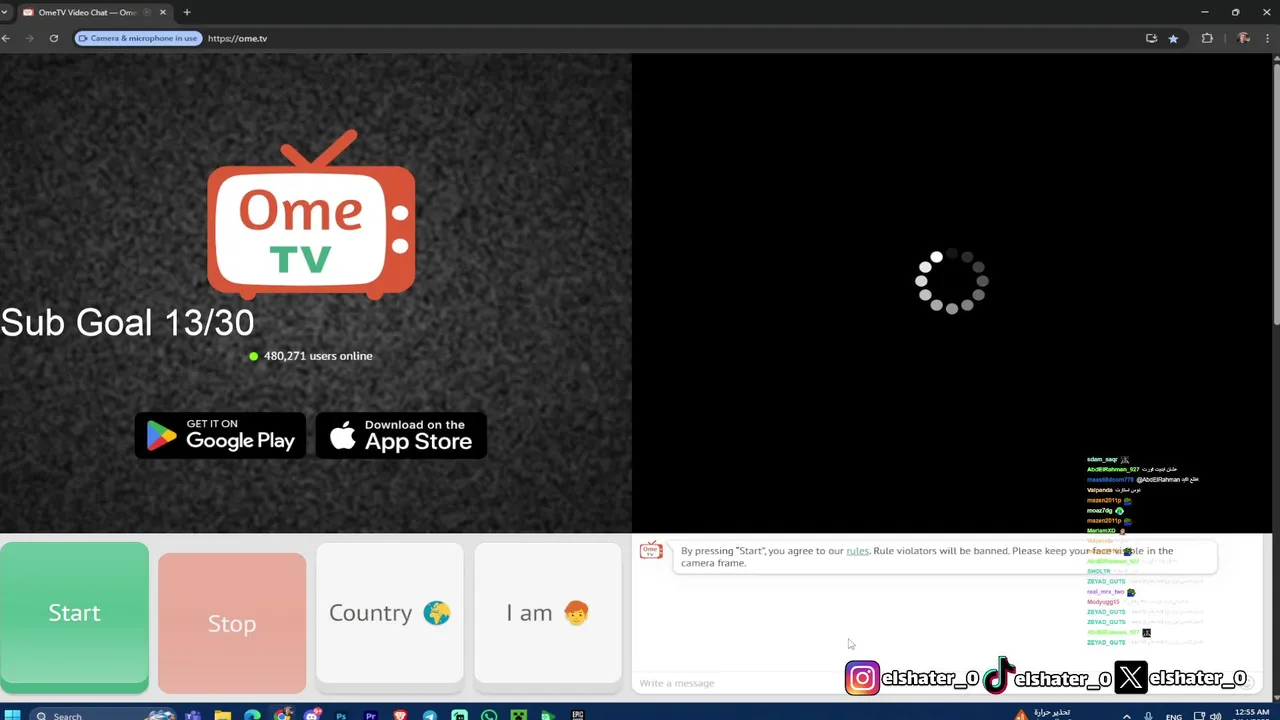Open the volume control in tray
Image resolution: width=1280 pixels, height=720 pixels.
1215,716
